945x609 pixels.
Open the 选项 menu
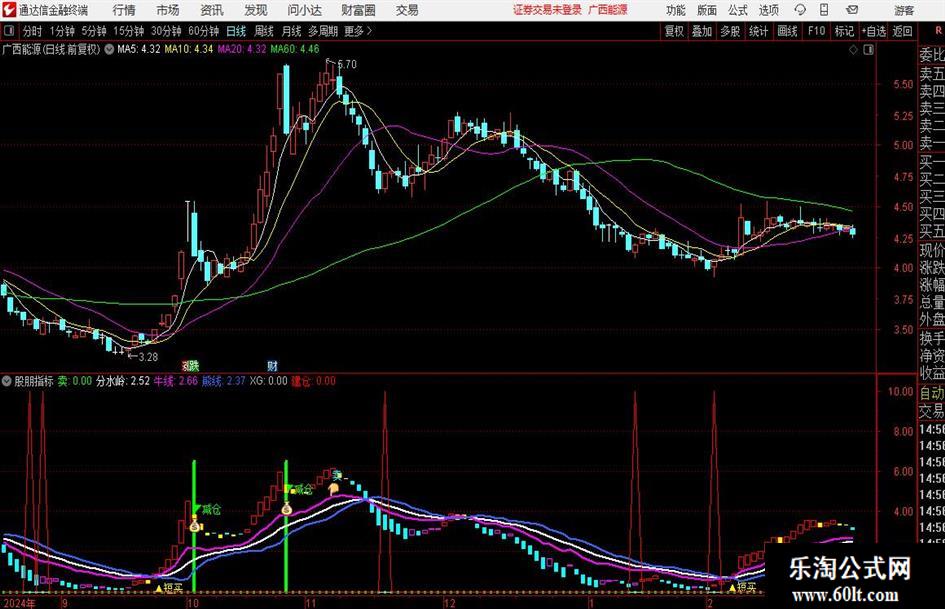pos(768,10)
